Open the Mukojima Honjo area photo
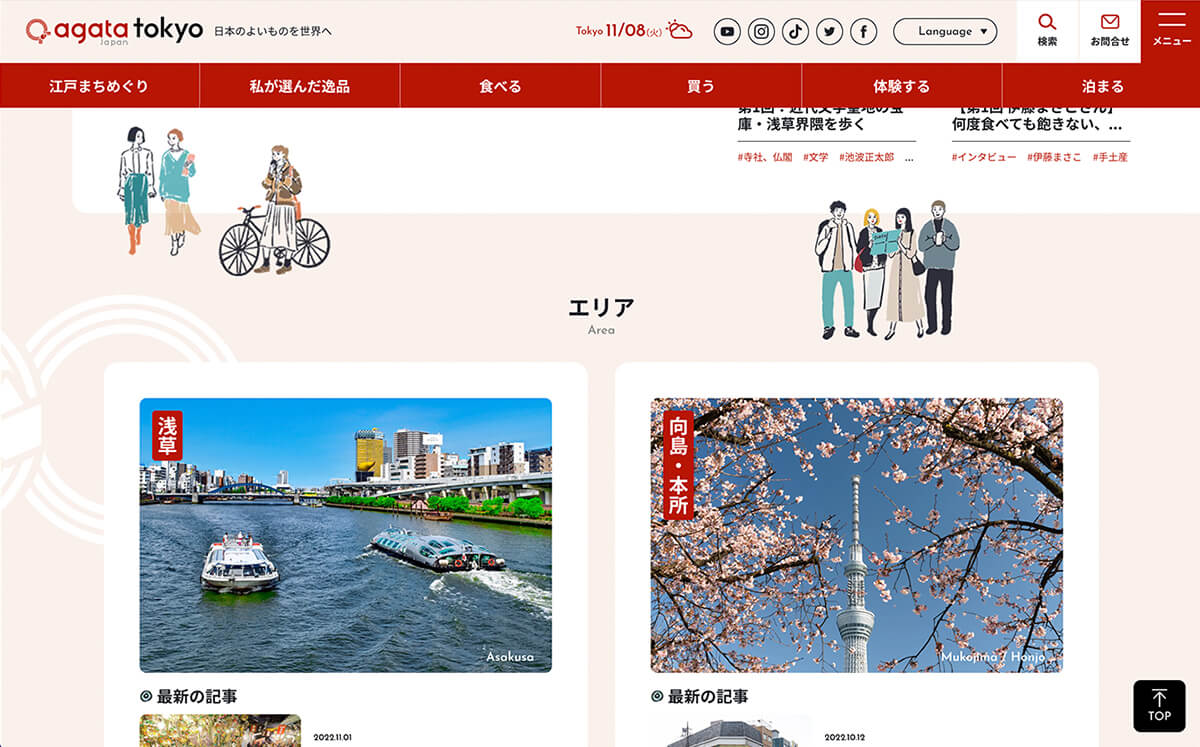This screenshot has width=1200, height=747. tap(856, 535)
